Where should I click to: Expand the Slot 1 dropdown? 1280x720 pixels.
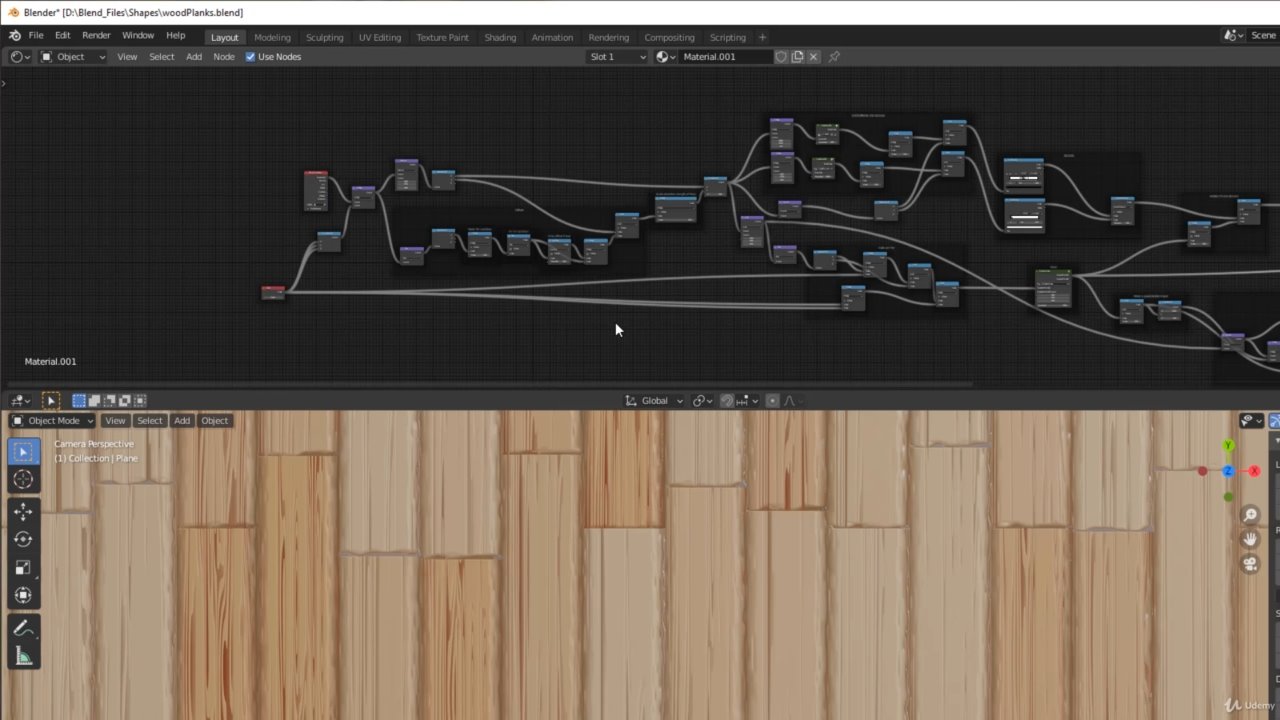(617, 57)
